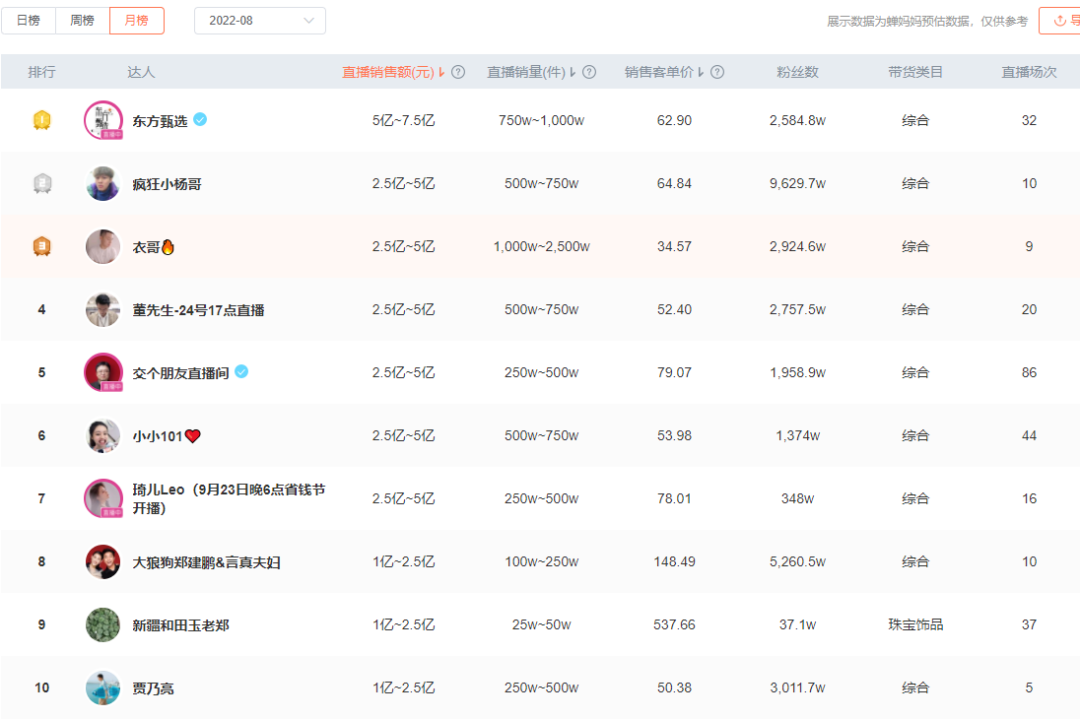The width and height of the screenshot is (1080, 719).
Task: Open help icon next to 直播销售额(元)
Action: pos(458,72)
